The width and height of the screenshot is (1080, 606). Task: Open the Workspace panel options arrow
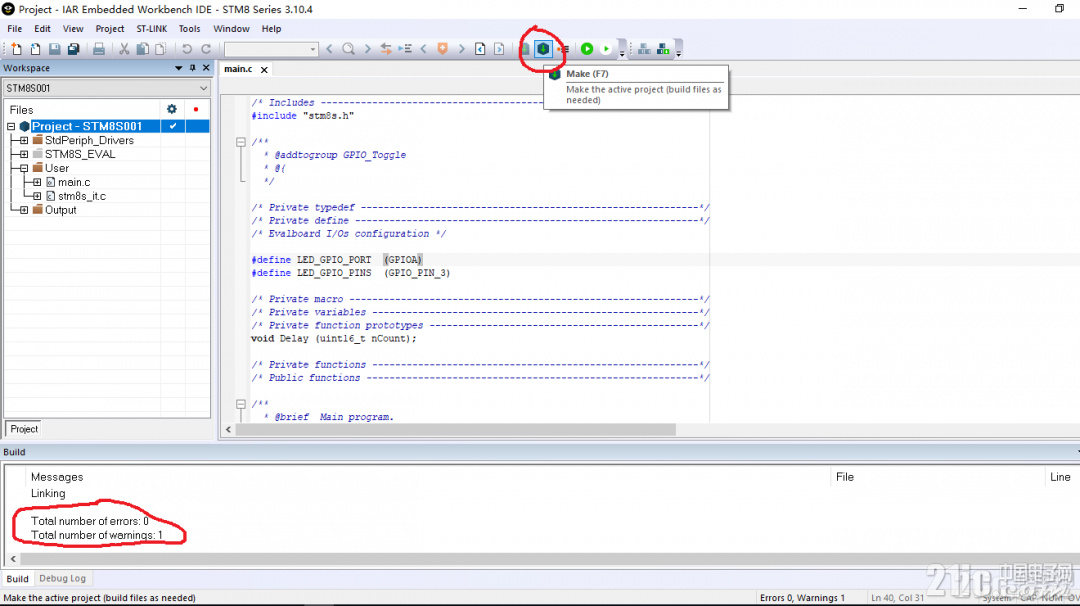click(178, 68)
